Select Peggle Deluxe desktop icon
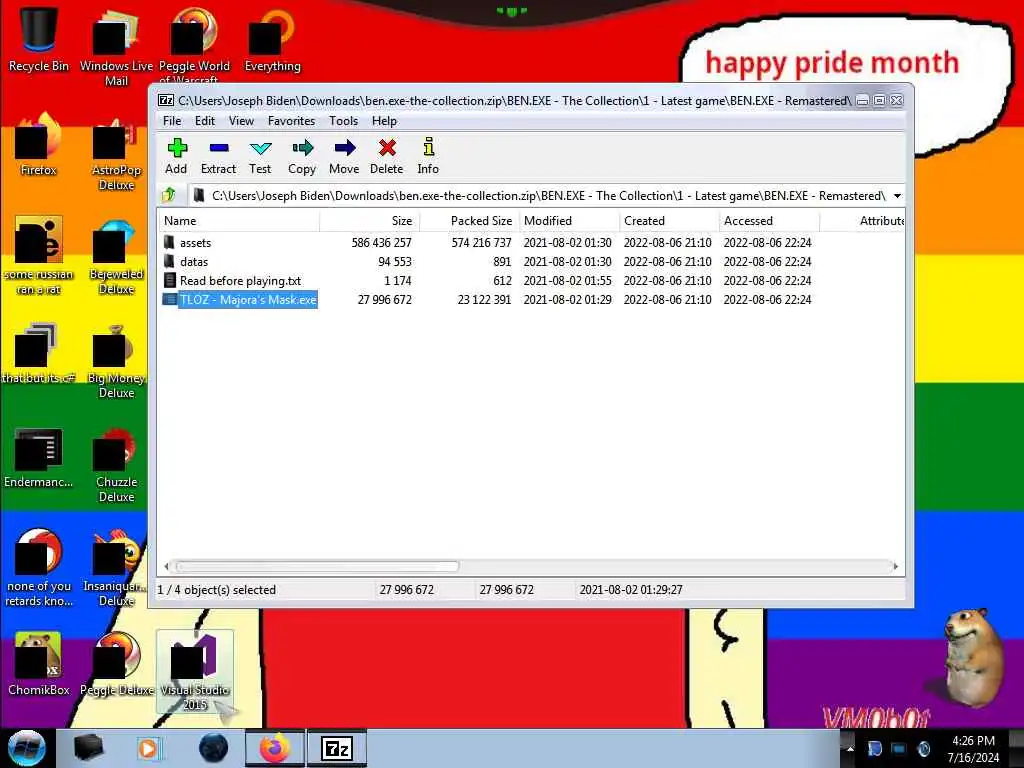The width and height of the screenshot is (1024, 768). (116, 664)
